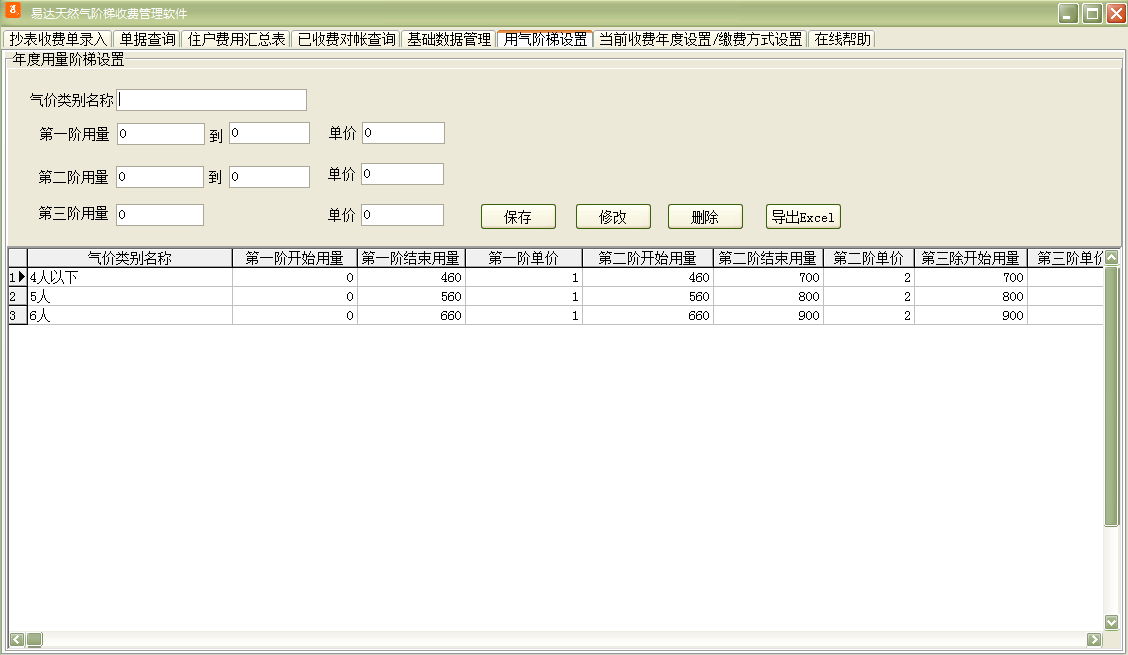The image size is (1128, 655).
Task: Click the 保存 button
Action: tap(518, 217)
